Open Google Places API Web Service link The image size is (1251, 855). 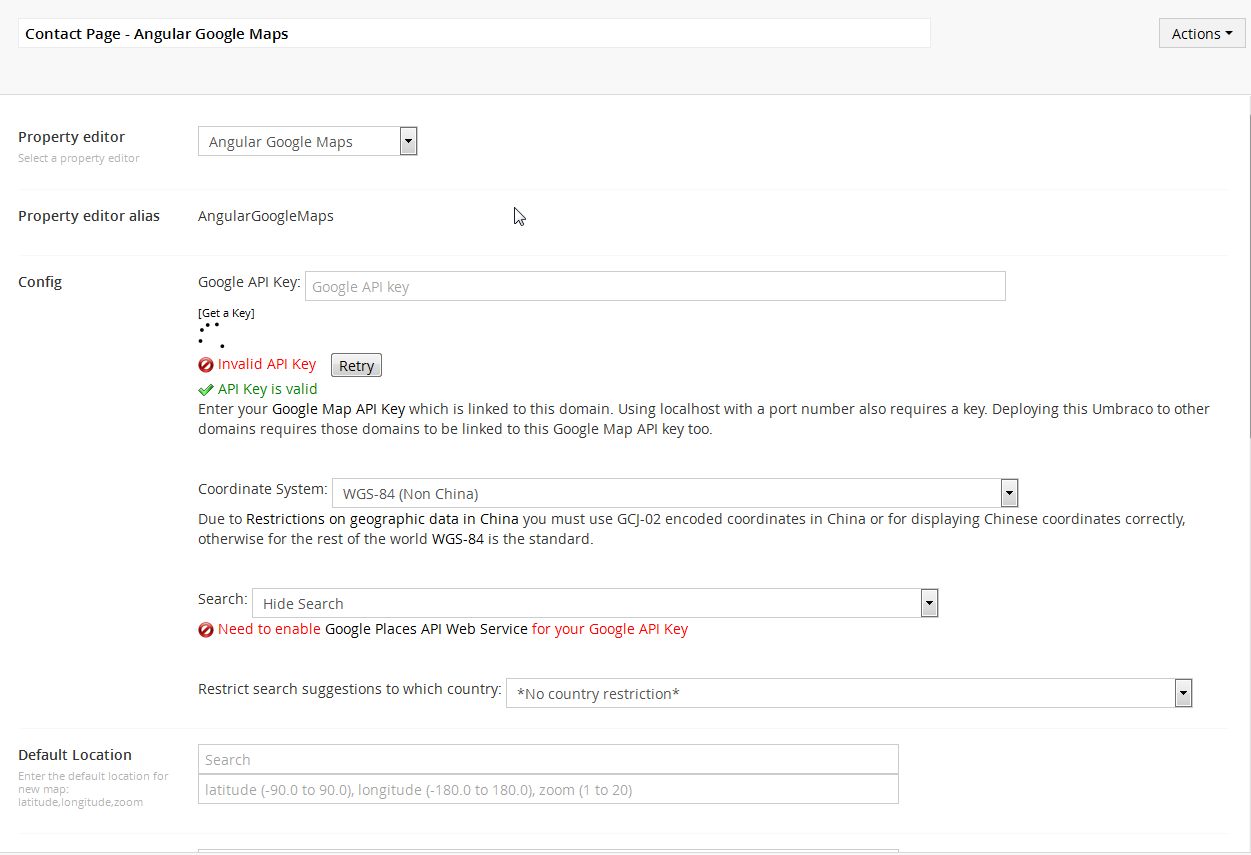(426, 629)
